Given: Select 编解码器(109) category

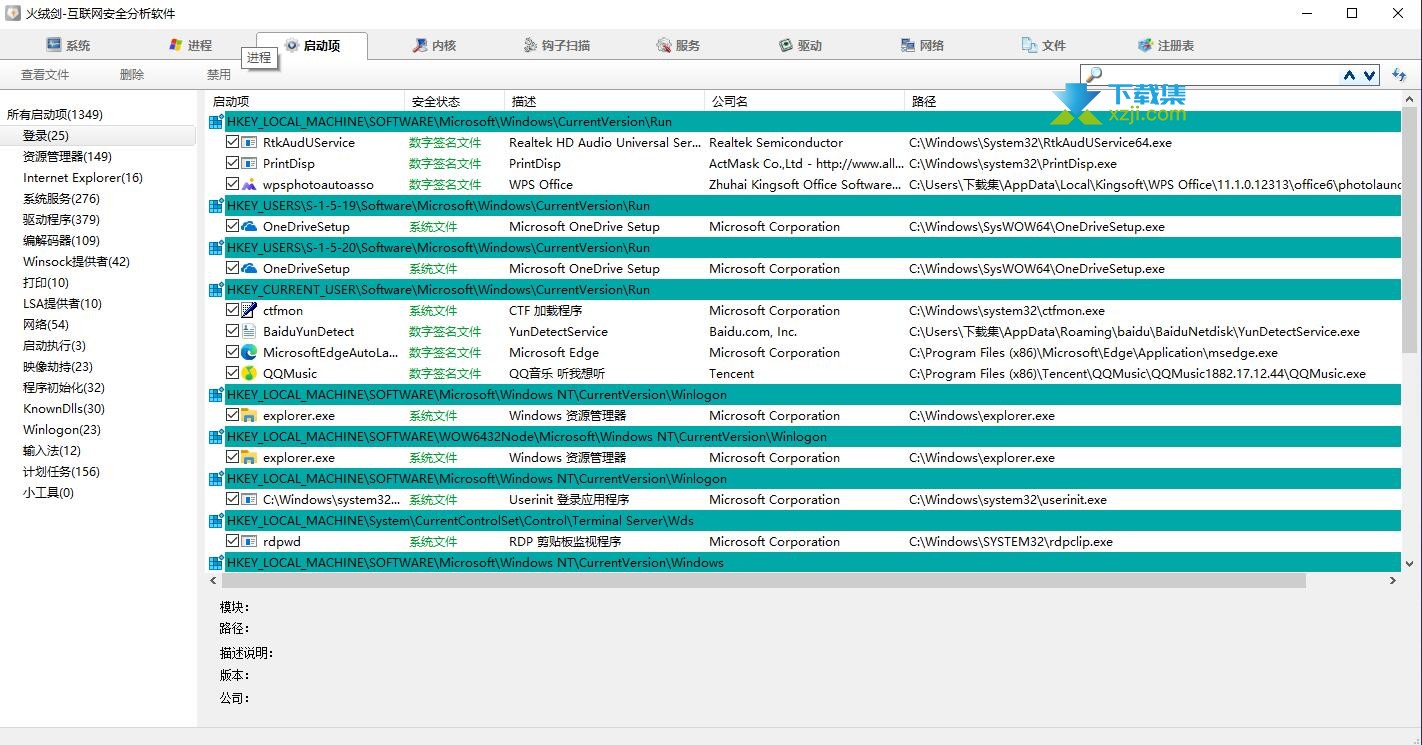Looking at the screenshot, I should point(61,240).
